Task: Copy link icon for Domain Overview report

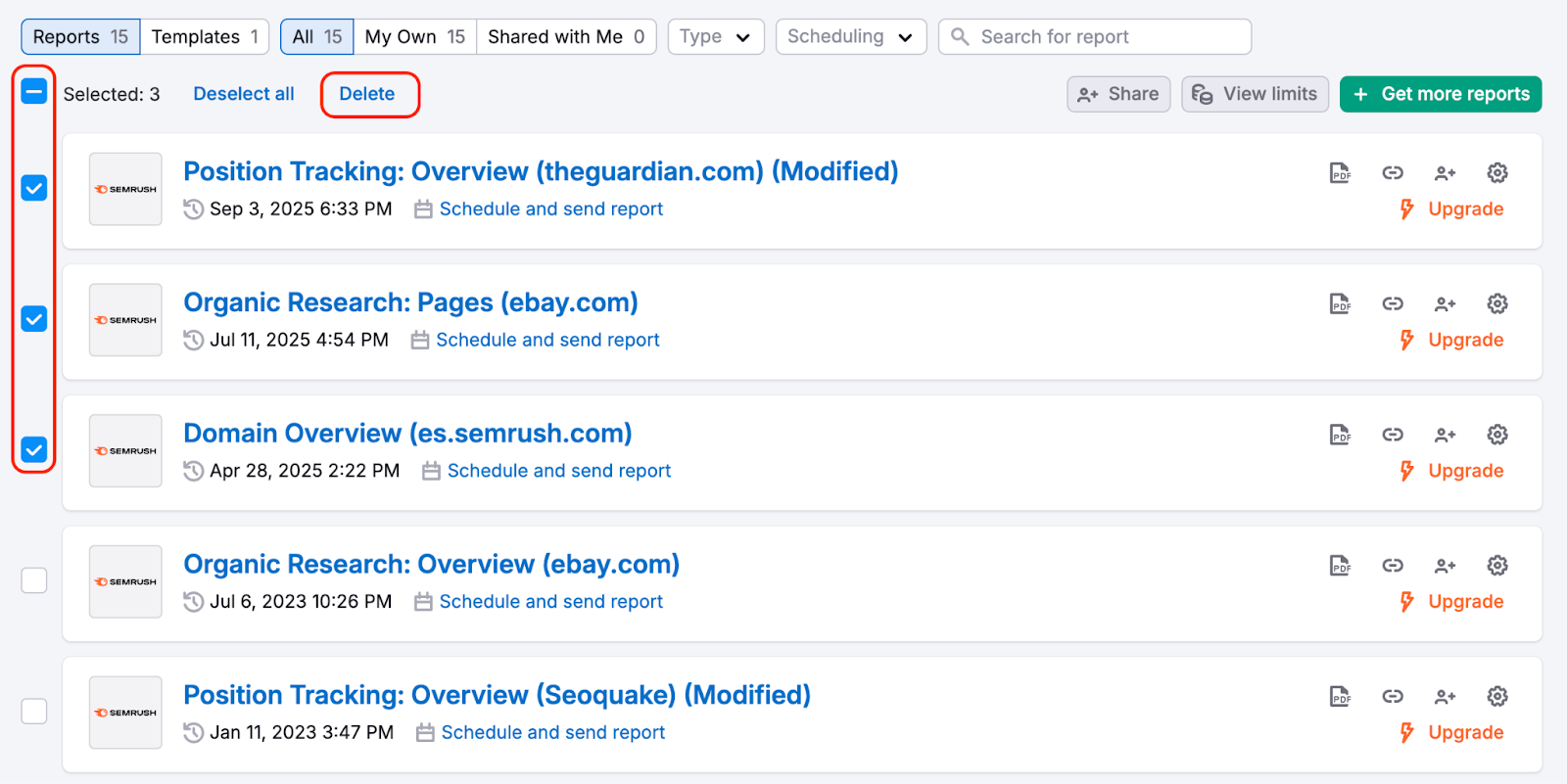Action: [1393, 435]
